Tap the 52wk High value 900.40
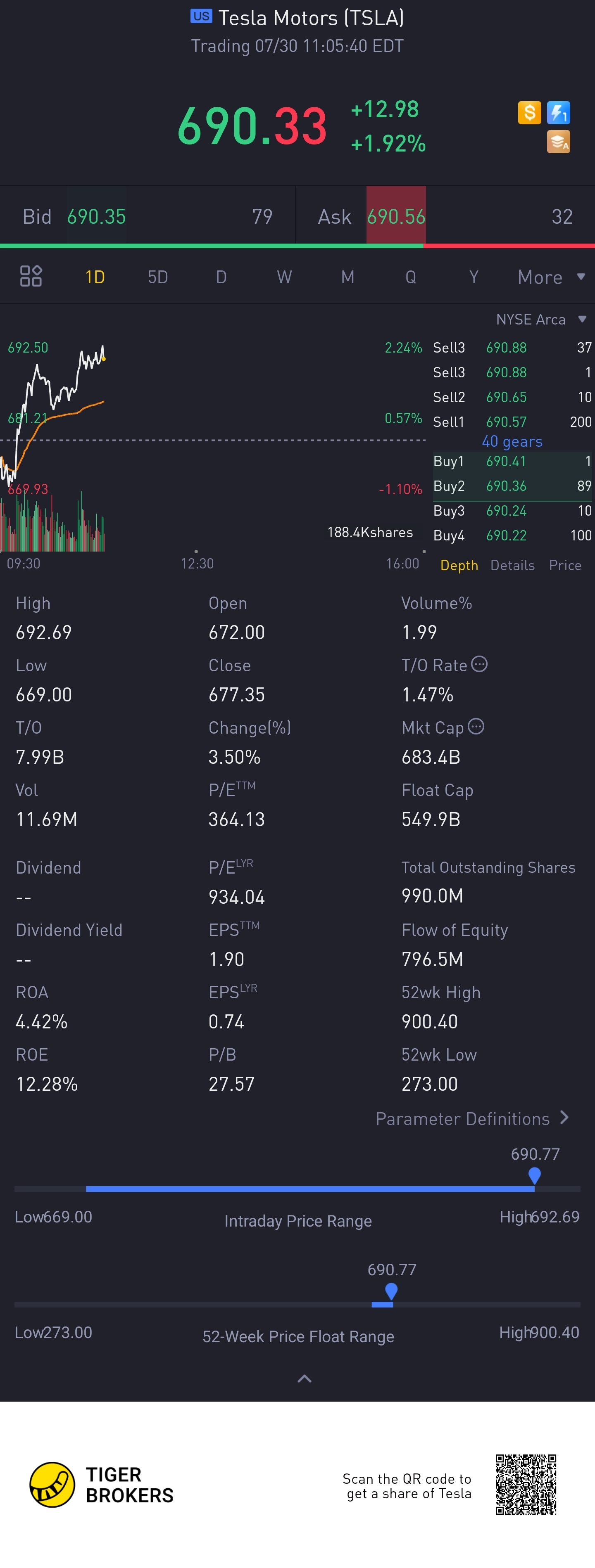The height and width of the screenshot is (1568, 595). tap(430, 1021)
